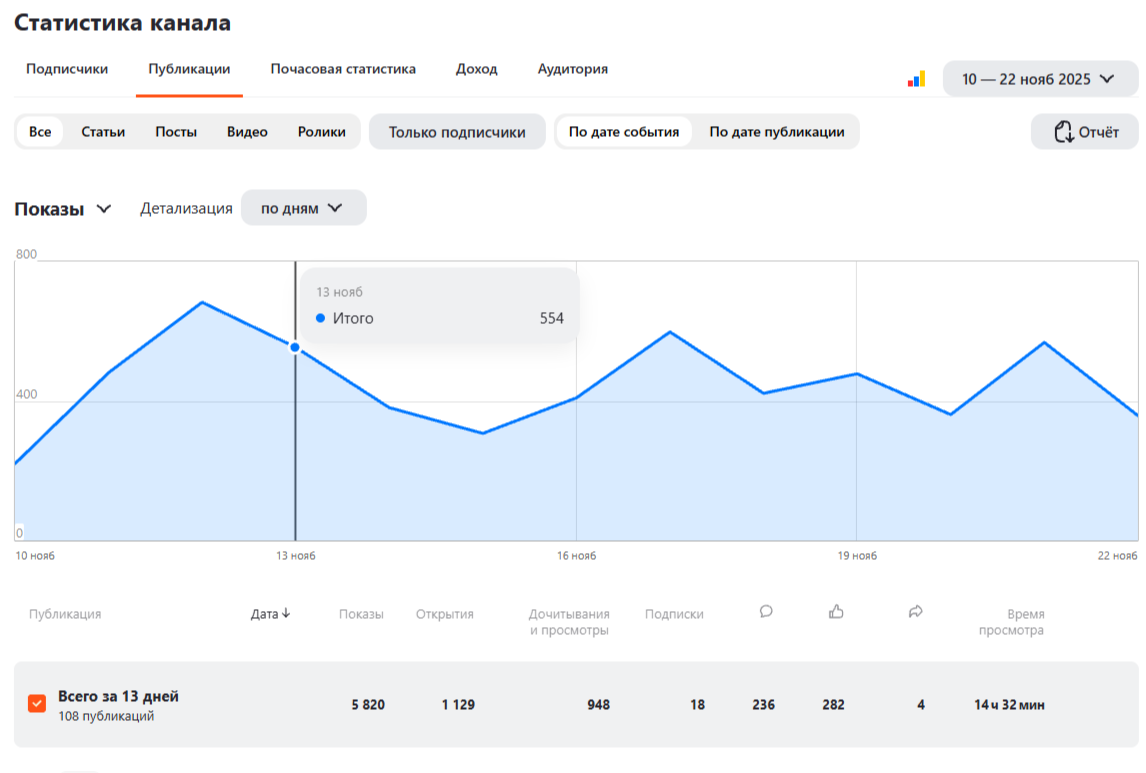Click the shares count 4

pyautogui.click(x=921, y=704)
